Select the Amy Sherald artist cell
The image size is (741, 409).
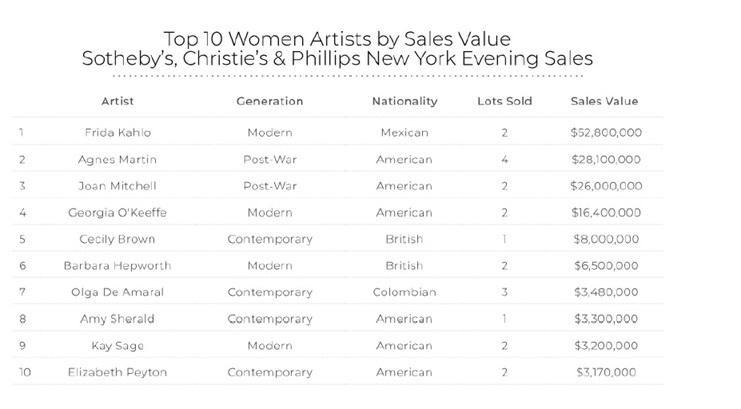click(118, 319)
